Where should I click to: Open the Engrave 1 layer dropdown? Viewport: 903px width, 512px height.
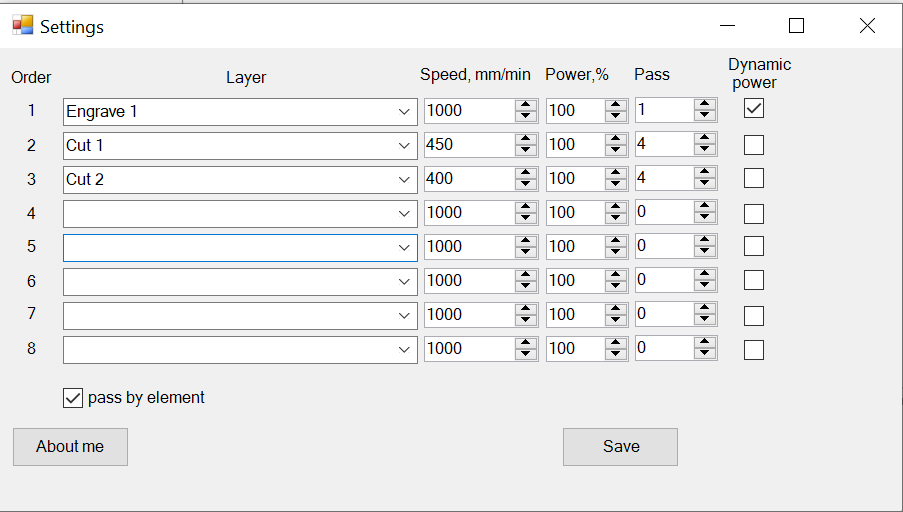point(404,112)
